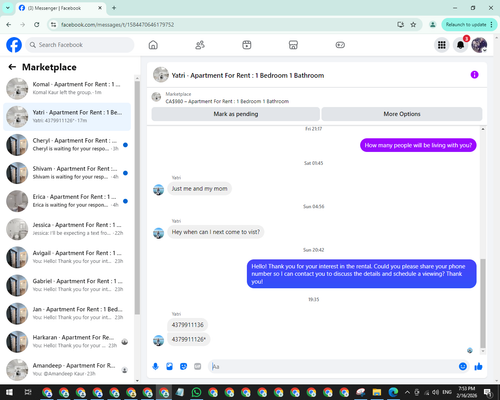Open conversation information purple icon
The width and height of the screenshot is (500, 400).
(x=474, y=75)
